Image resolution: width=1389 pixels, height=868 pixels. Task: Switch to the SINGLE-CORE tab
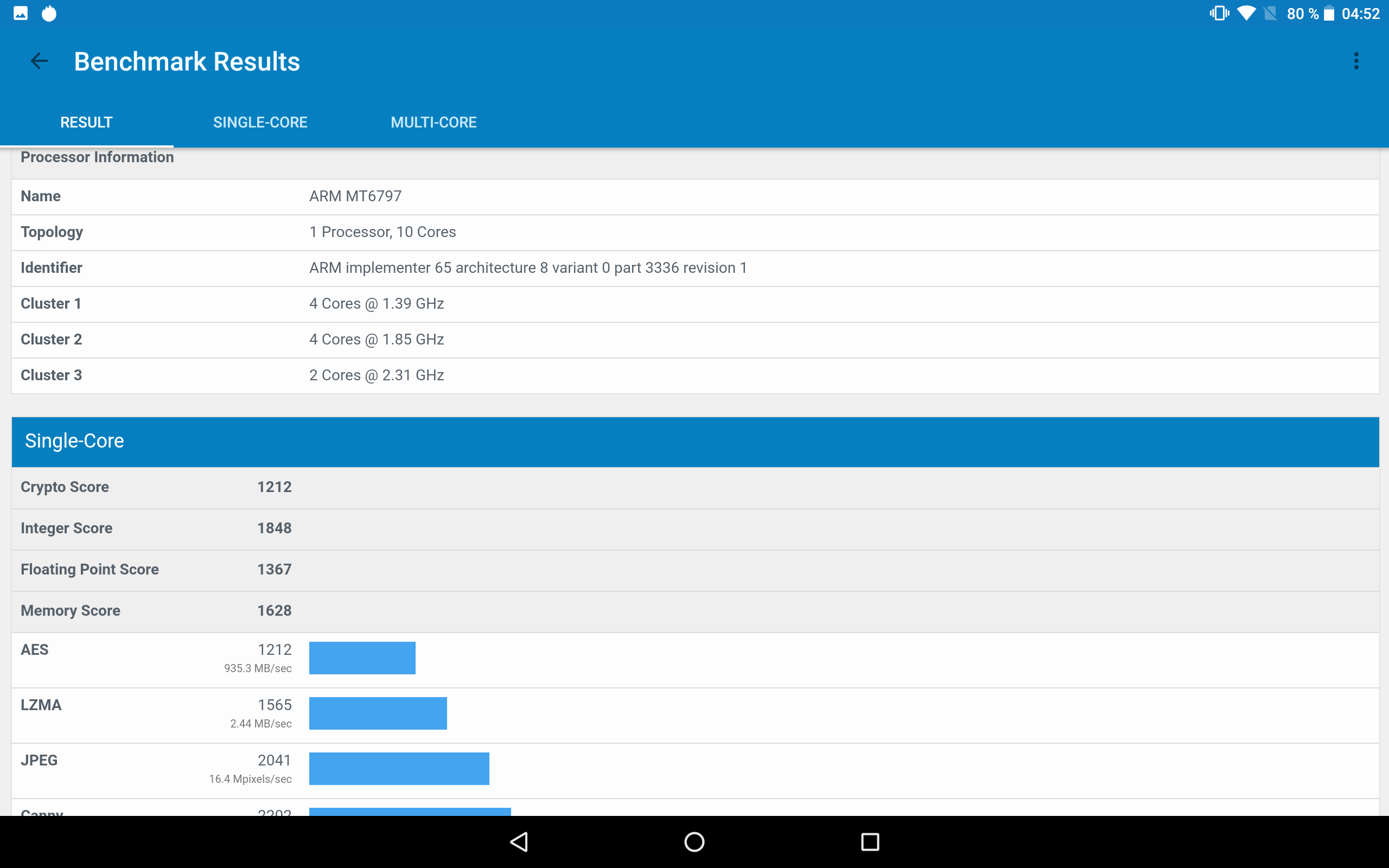[x=260, y=122]
